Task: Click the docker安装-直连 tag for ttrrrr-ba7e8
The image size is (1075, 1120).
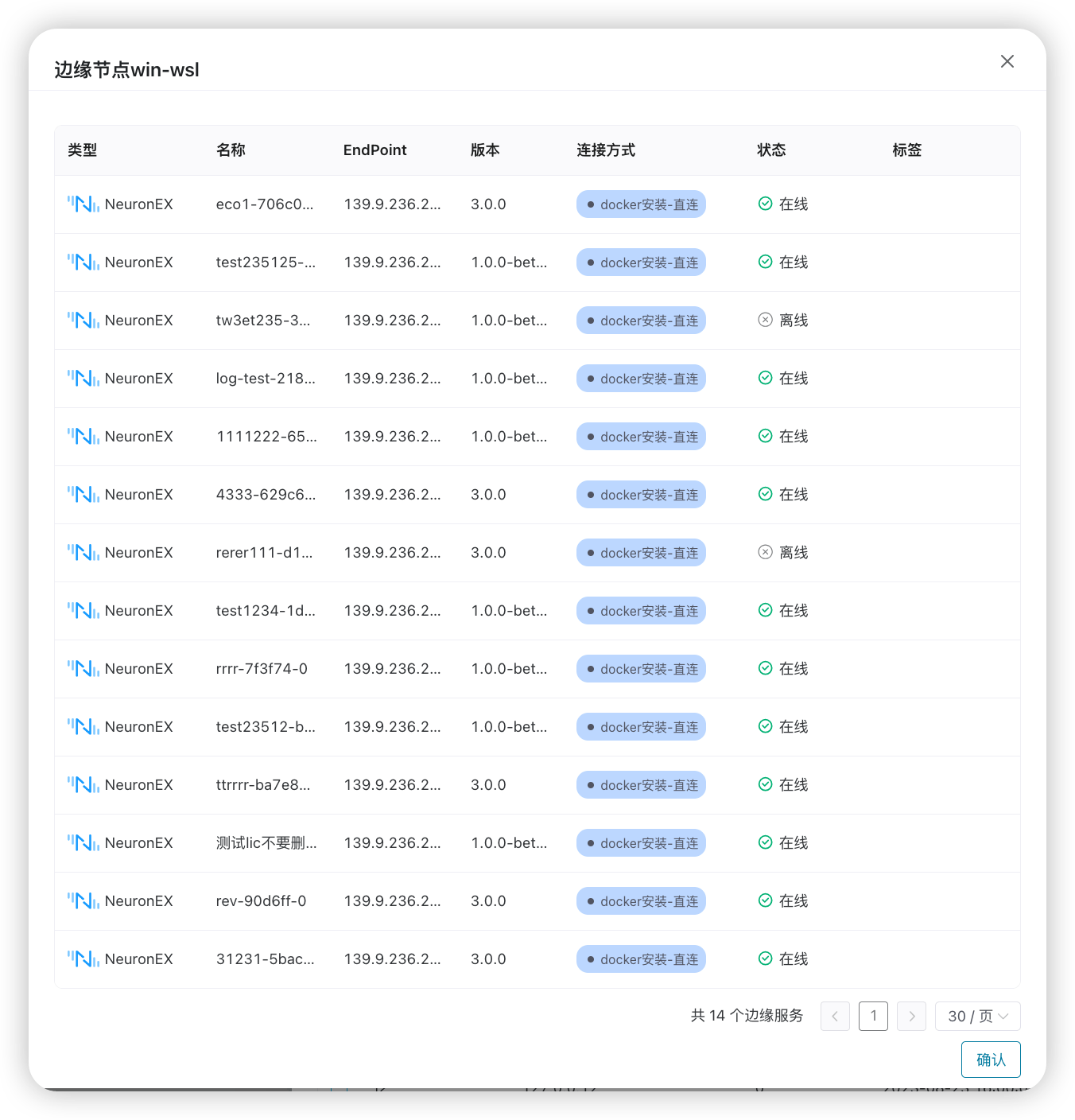Action: click(x=641, y=784)
